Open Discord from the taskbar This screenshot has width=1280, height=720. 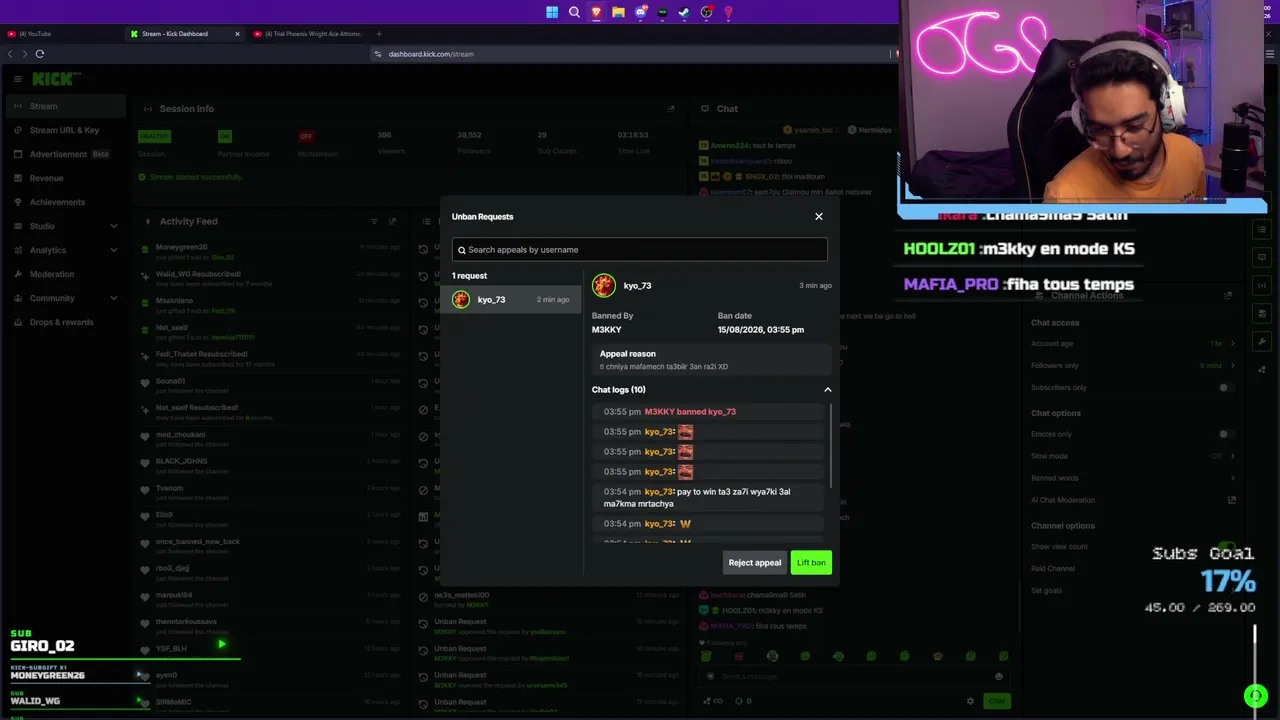640,12
